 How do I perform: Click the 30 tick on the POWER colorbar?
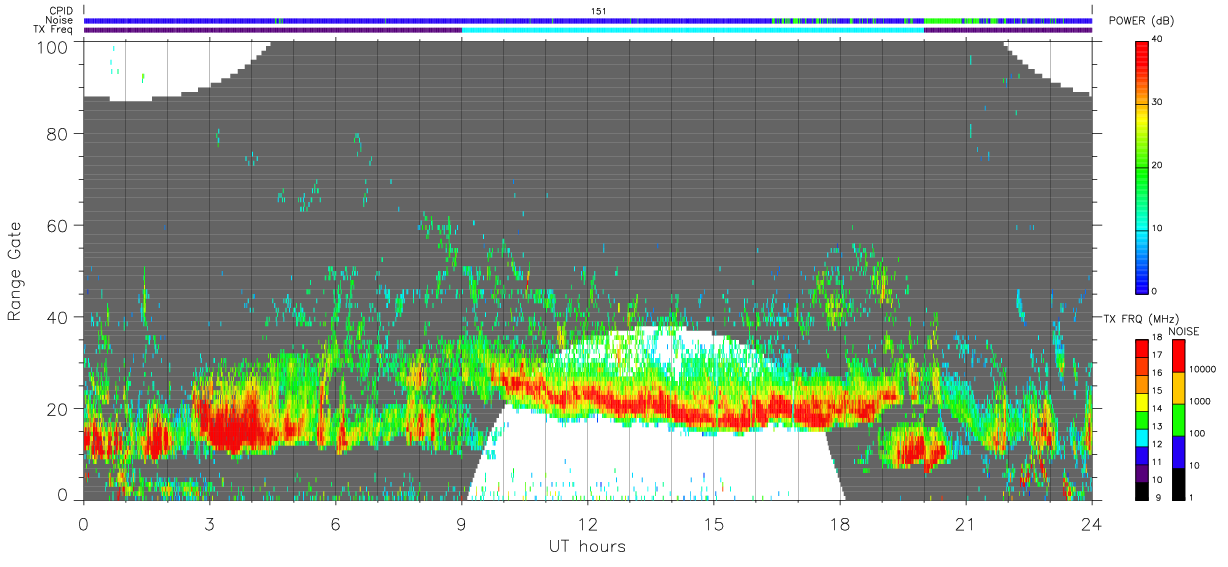(1159, 102)
